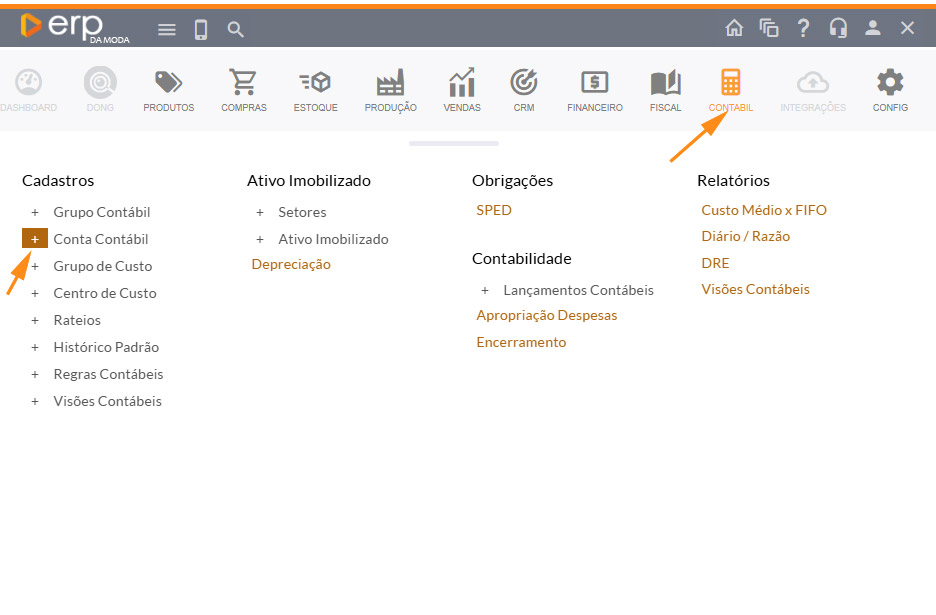Open the Produção factory module
Screen dimensions: 936x615
point(390,90)
